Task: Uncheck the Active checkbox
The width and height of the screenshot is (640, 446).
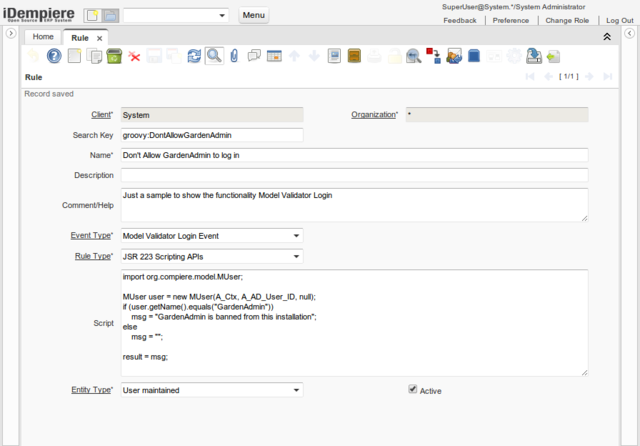Action: tap(413, 390)
